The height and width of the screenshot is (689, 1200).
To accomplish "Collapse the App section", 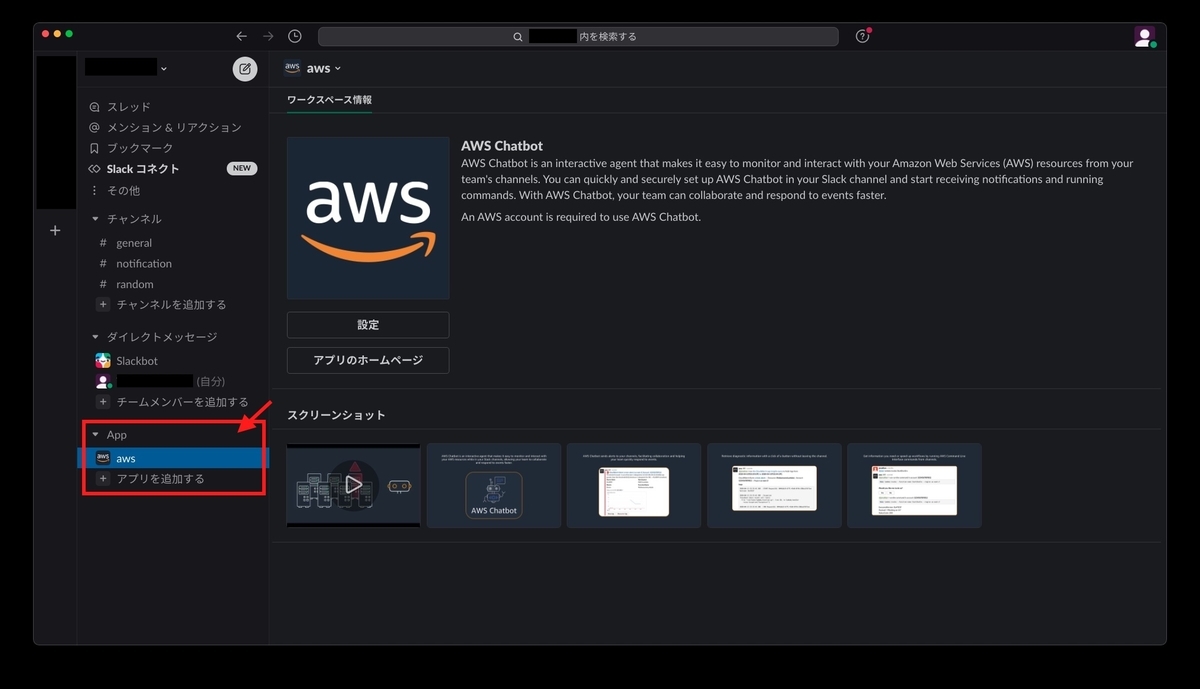I will coord(96,435).
